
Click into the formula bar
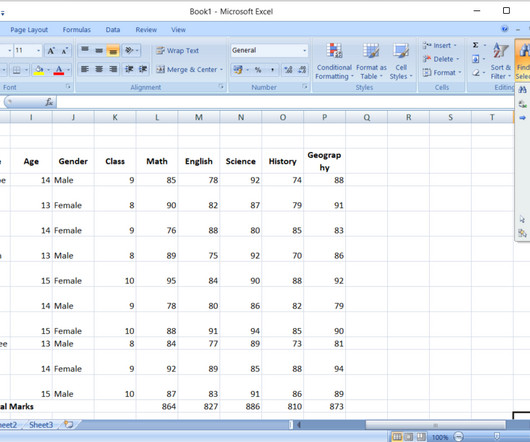pos(285,102)
